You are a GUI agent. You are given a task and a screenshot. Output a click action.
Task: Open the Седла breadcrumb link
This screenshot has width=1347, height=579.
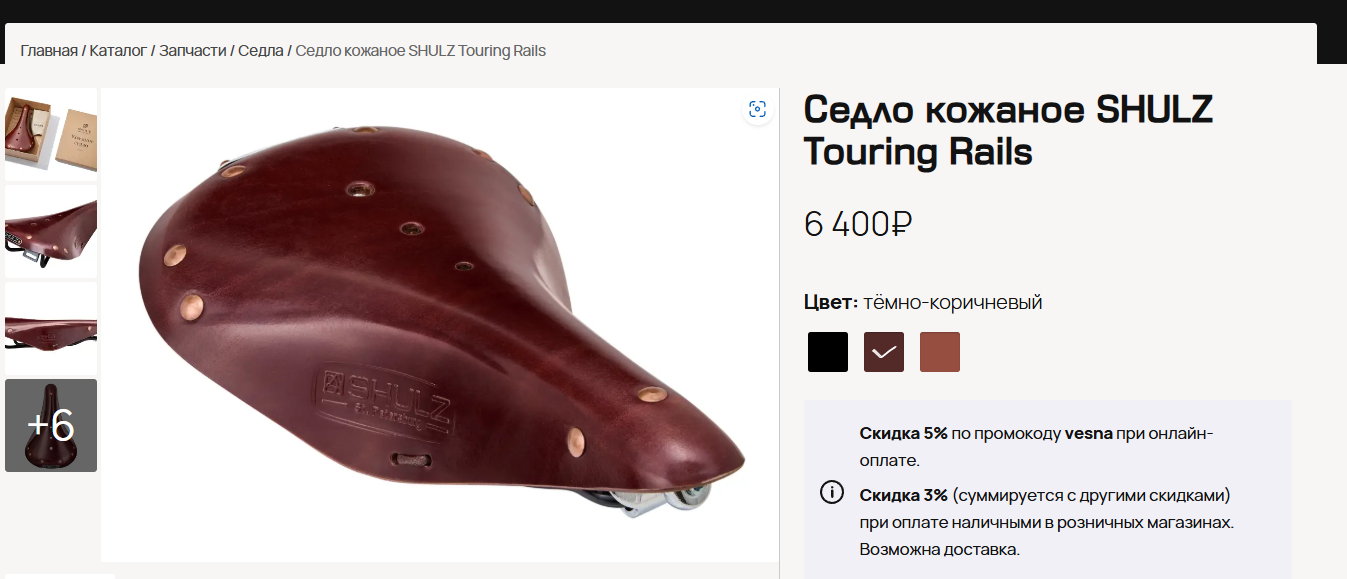pos(261,50)
